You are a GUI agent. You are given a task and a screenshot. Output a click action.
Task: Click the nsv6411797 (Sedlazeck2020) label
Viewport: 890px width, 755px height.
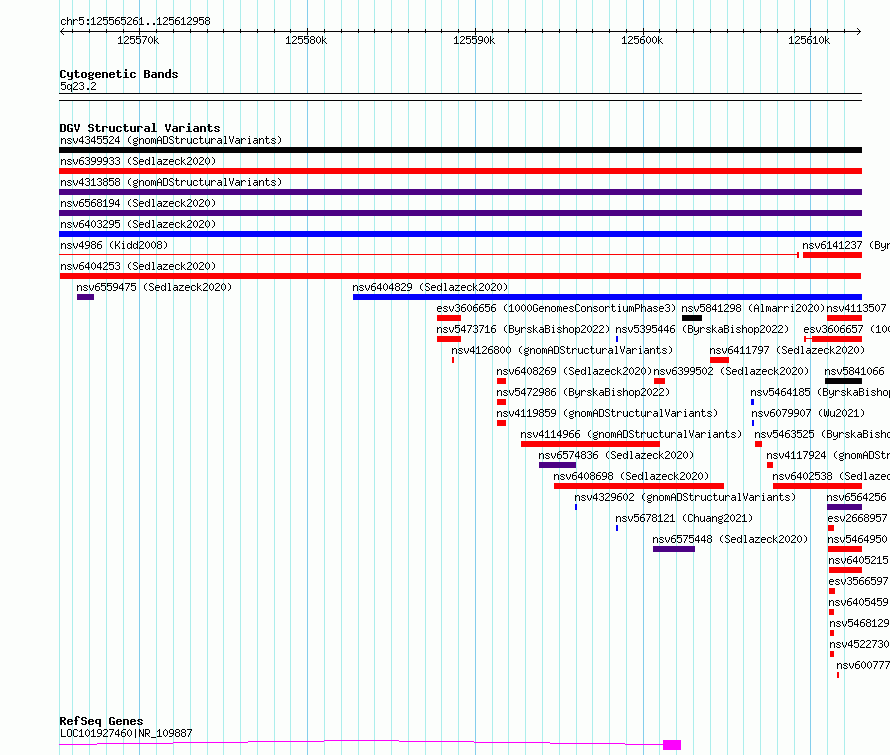coord(787,350)
